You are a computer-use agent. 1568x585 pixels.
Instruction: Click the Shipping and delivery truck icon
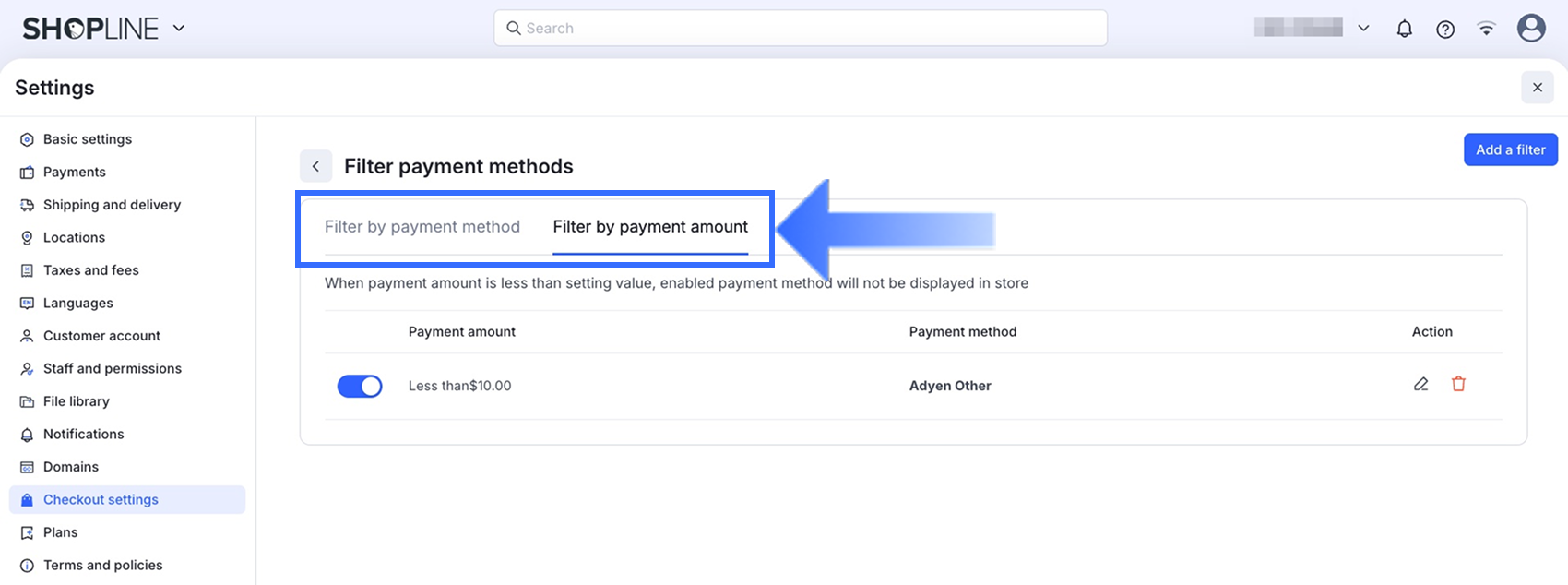pos(27,205)
